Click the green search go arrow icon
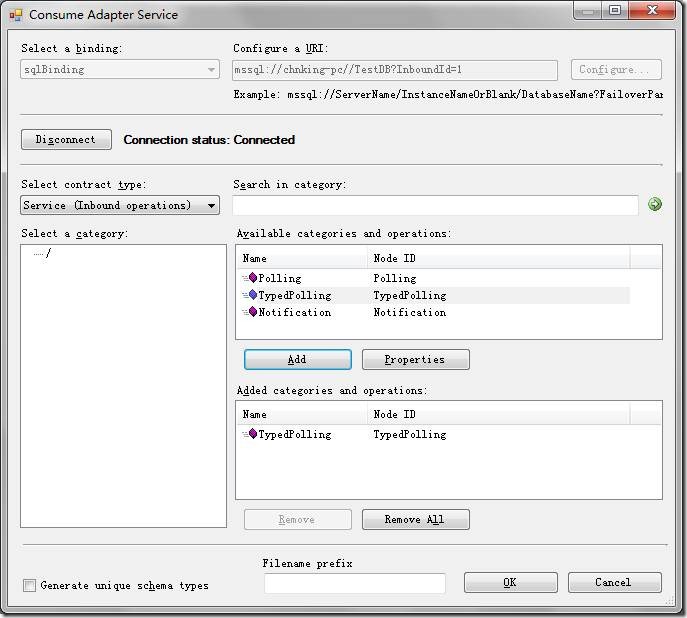The width and height of the screenshot is (687, 618). pyautogui.click(x=655, y=204)
